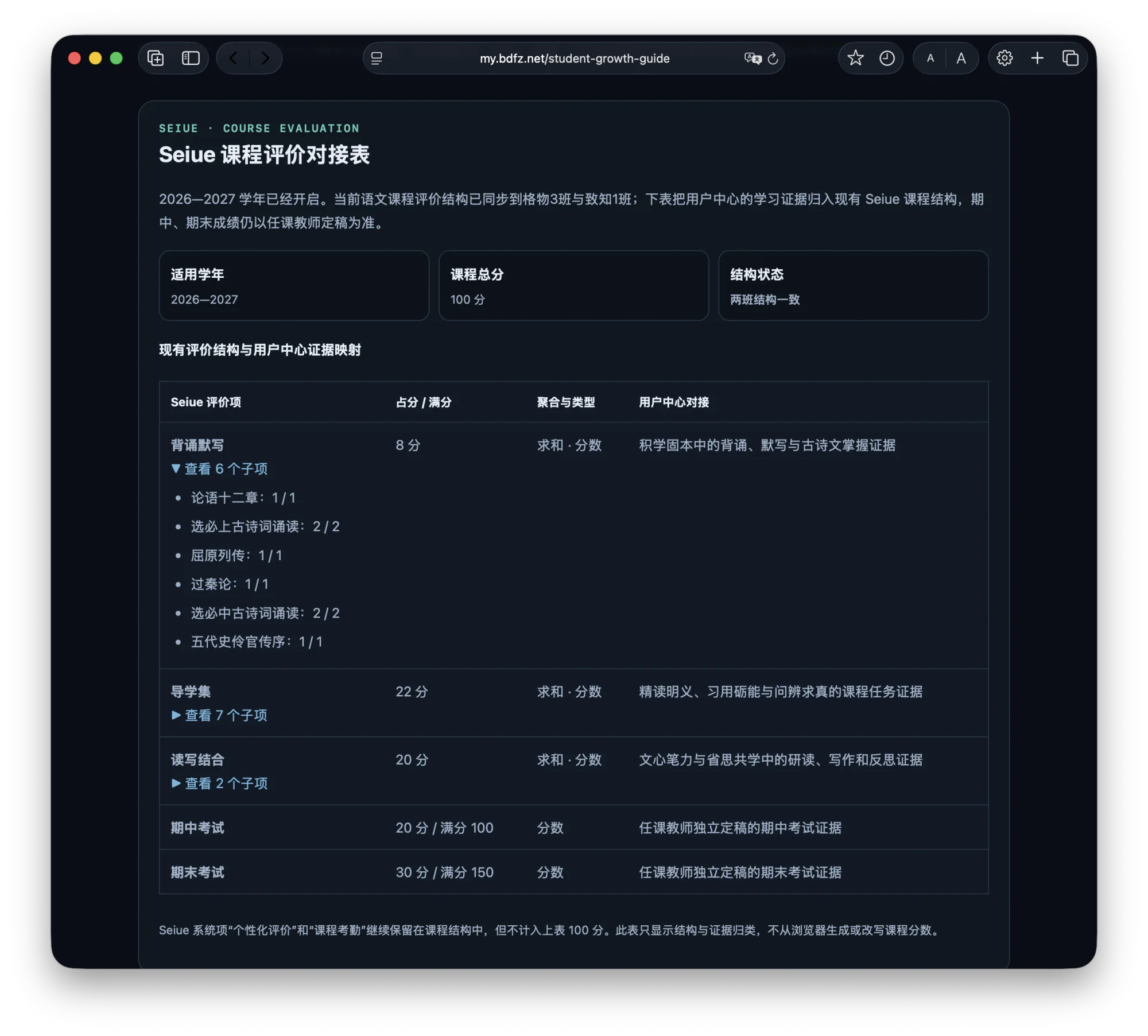Click the Seiue 课程评价对接表 heading
1148x1036 pixels.
tap(264, 154)
